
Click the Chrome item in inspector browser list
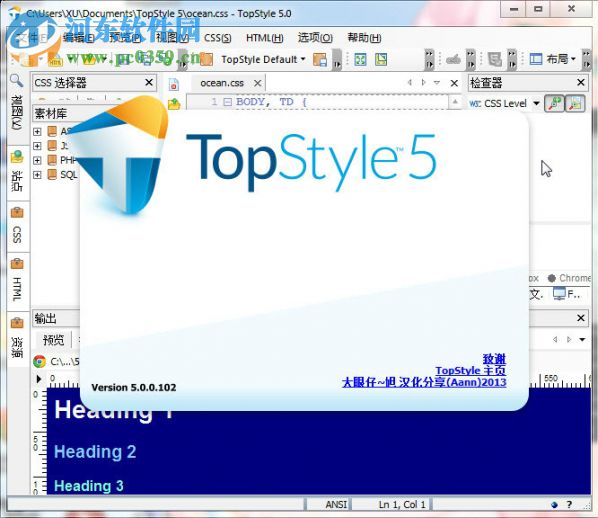(569, 278)
